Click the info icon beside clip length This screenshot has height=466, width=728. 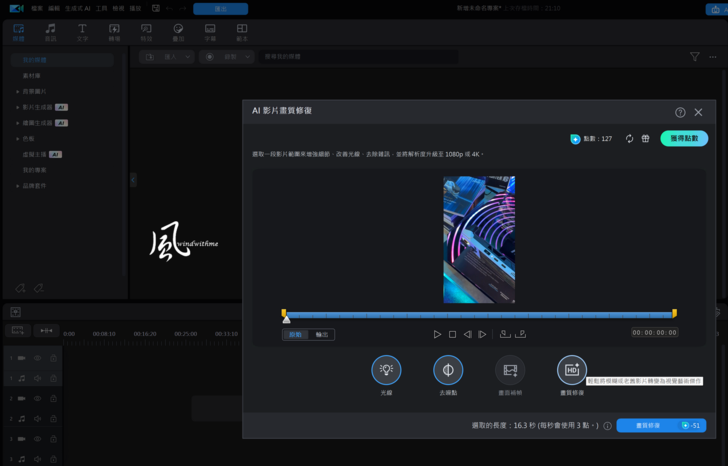pyautogui.click(x=607, y=426)
